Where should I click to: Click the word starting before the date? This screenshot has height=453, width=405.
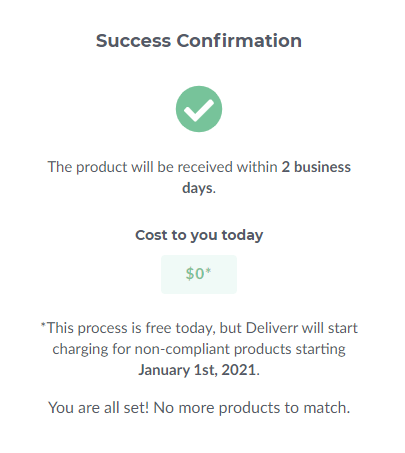pyautogui.click(x=320, y=349)
